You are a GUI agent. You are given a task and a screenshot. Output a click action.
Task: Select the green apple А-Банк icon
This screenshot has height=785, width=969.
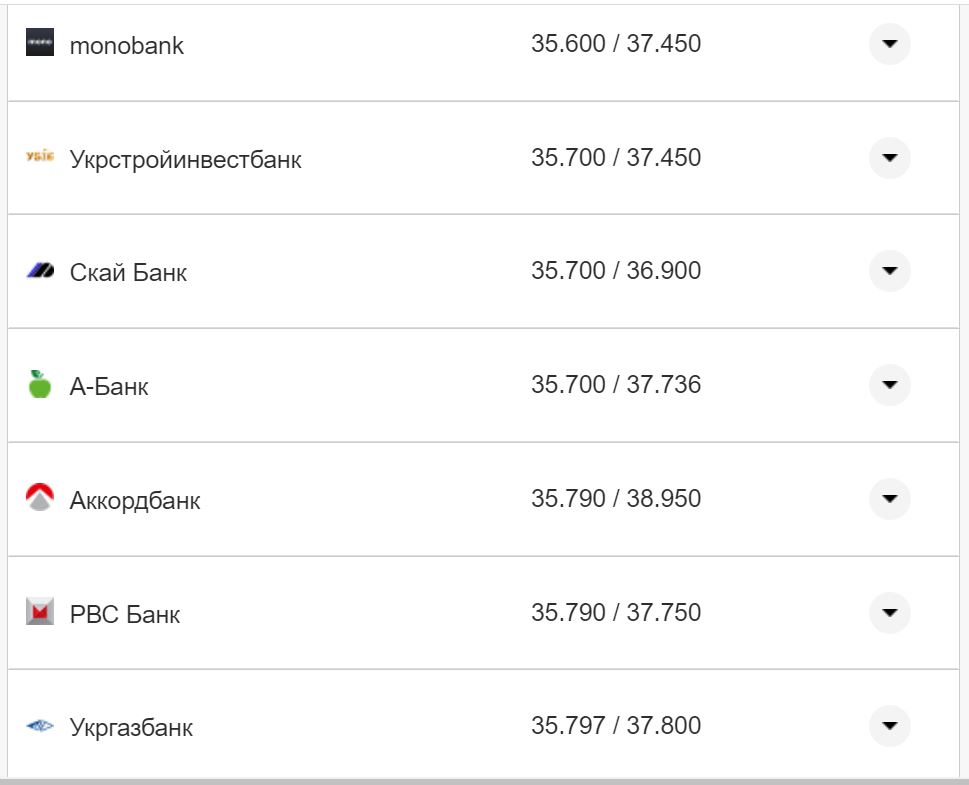coord(39,385)
